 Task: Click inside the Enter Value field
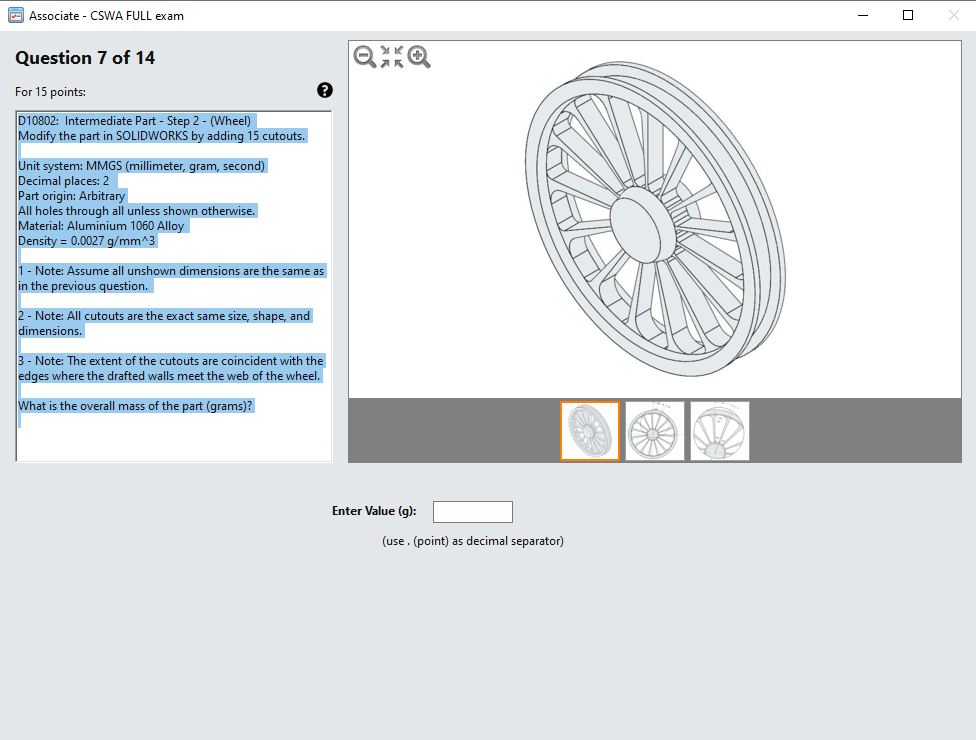click(472, 511)
